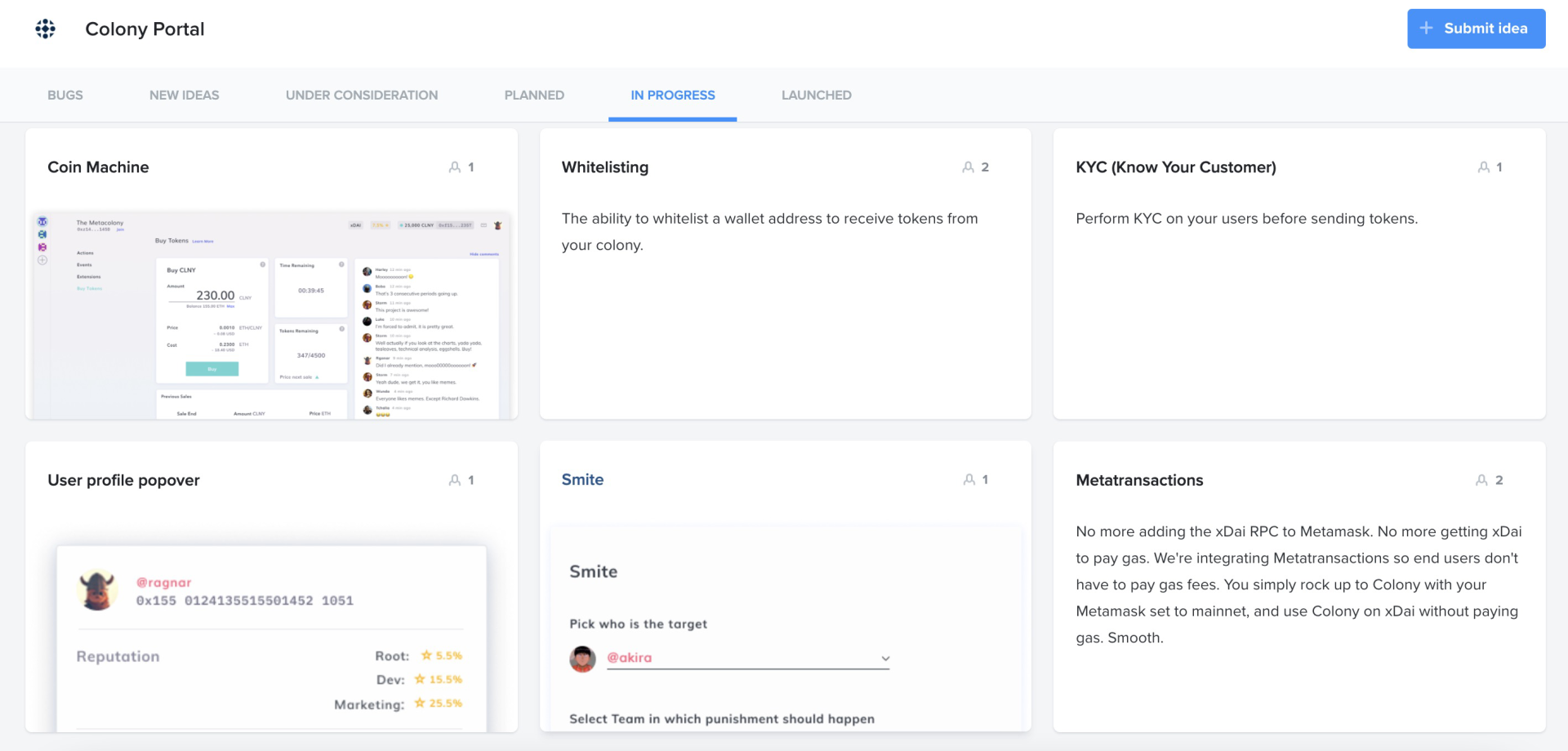The width and height of the screenshot is (1568, 751).
Task: Switch to the Bugs tab
Action: pyautogui.click(x=65, y=96)
